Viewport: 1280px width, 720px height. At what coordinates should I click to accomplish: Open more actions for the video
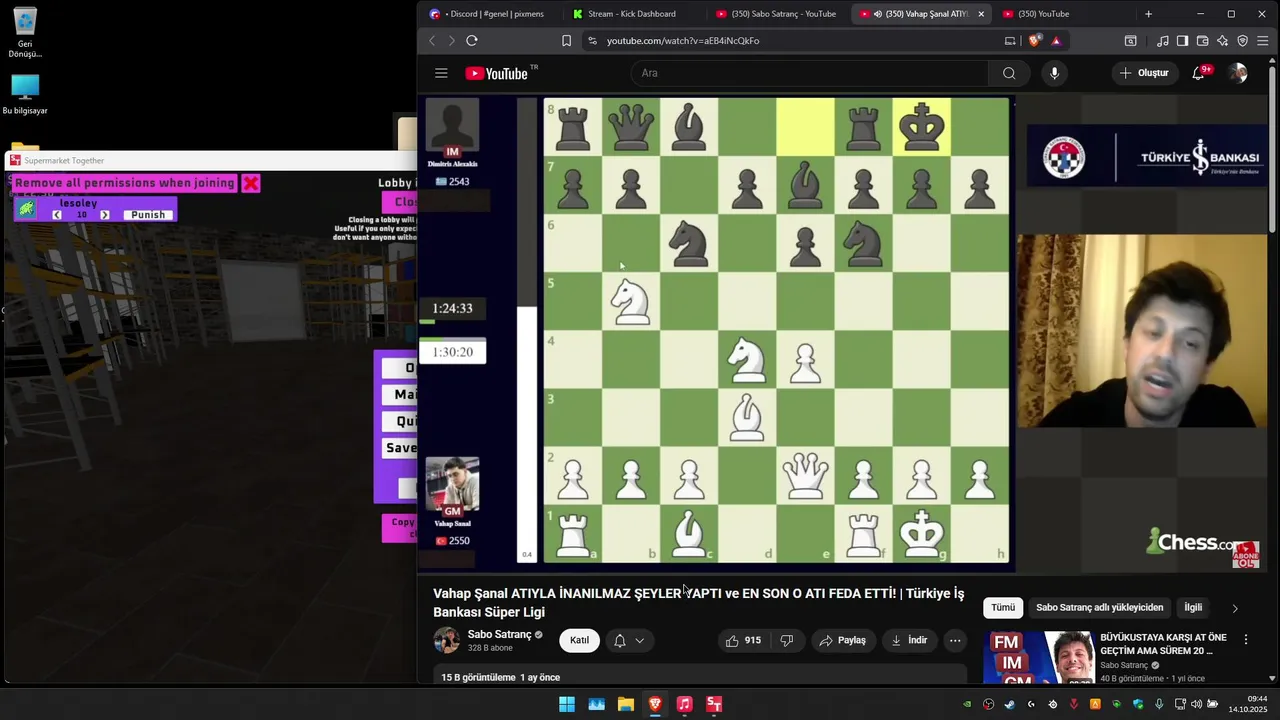pyautogui.click(x=955, y=640)
